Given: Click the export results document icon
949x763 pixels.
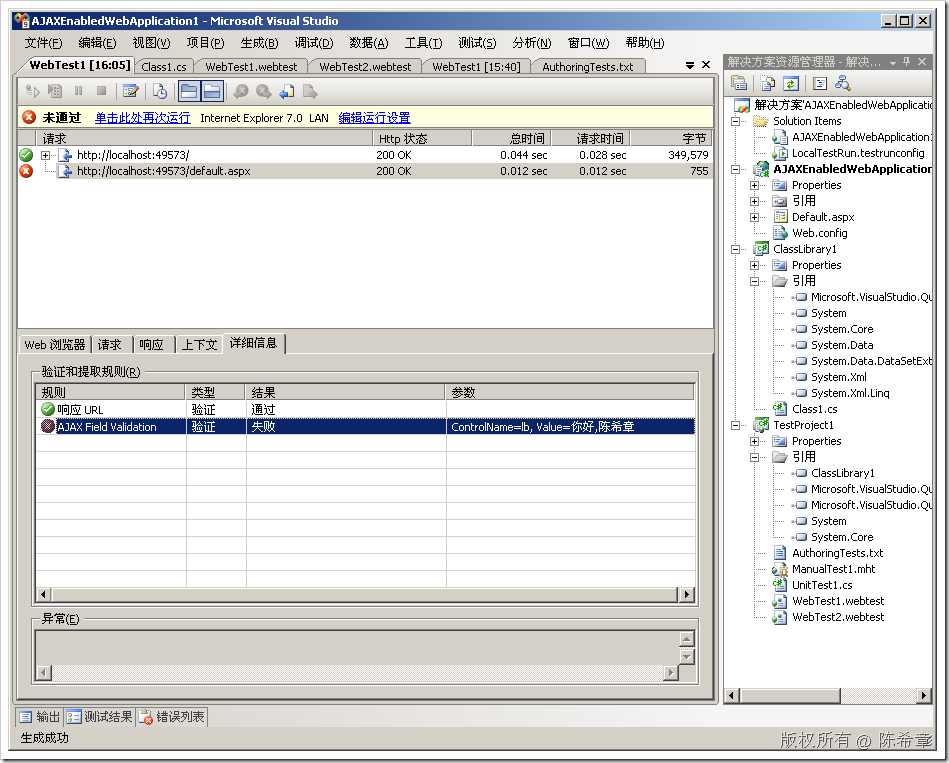Looking at the screenshot, I should [x=310, y=91].
